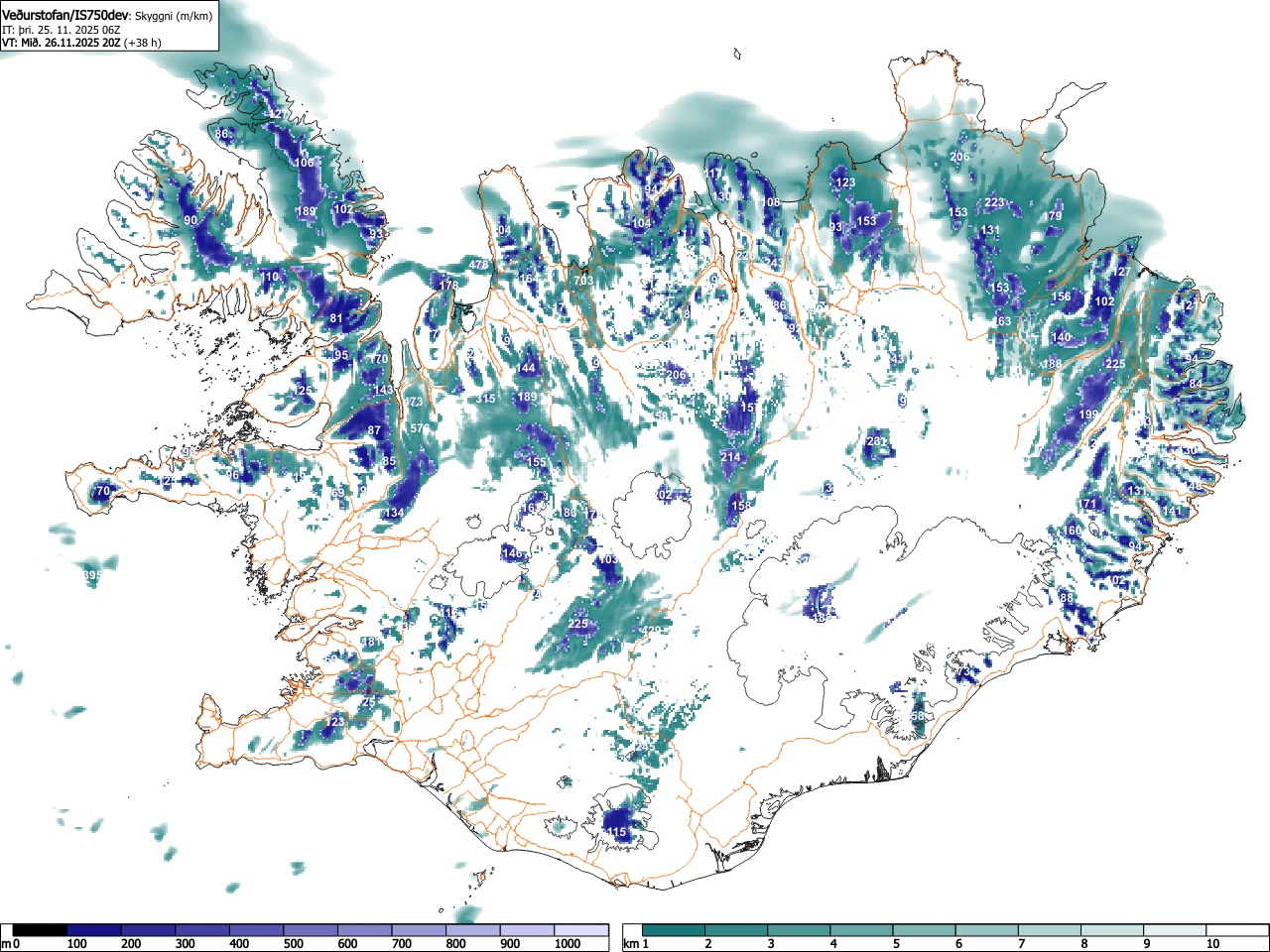Click the '(+38 h)' forecast offset text
Viewport: 1270px width, 952px height.
point(143,43)
